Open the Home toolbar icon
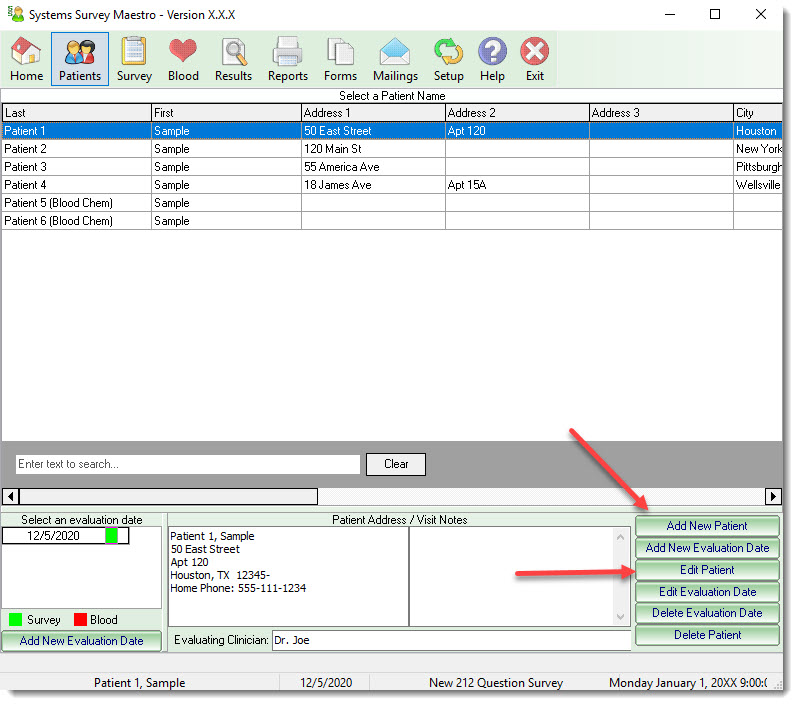The height and width of the screenshot is (705, 798). 26,58
